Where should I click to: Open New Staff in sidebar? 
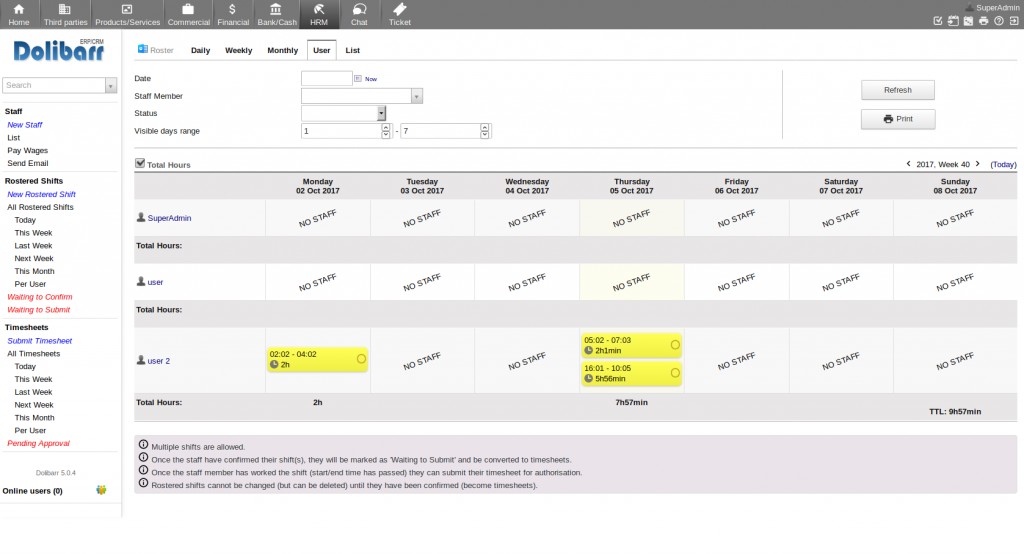25,125
